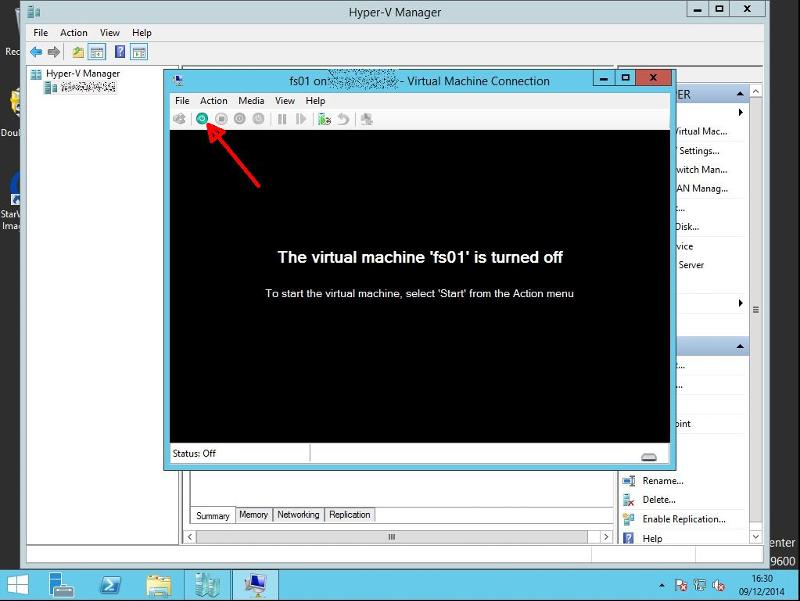Click the Delete icon with red X

(629, 500)
